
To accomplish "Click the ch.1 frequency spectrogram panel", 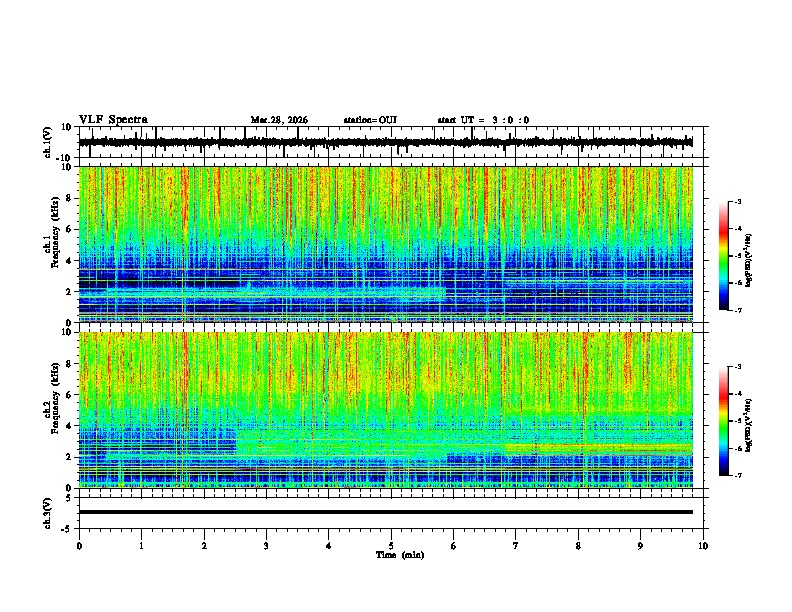I will click(385, 244).
